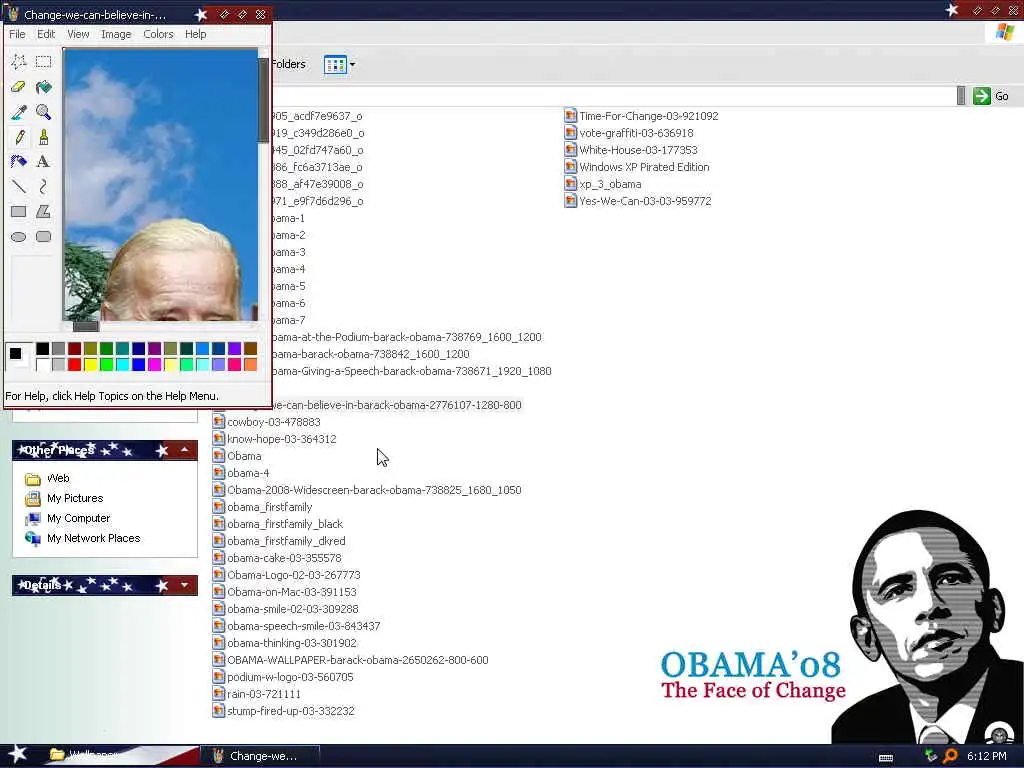
Task: Pick the Eraser tool in Paint
Action: [19, 87]
